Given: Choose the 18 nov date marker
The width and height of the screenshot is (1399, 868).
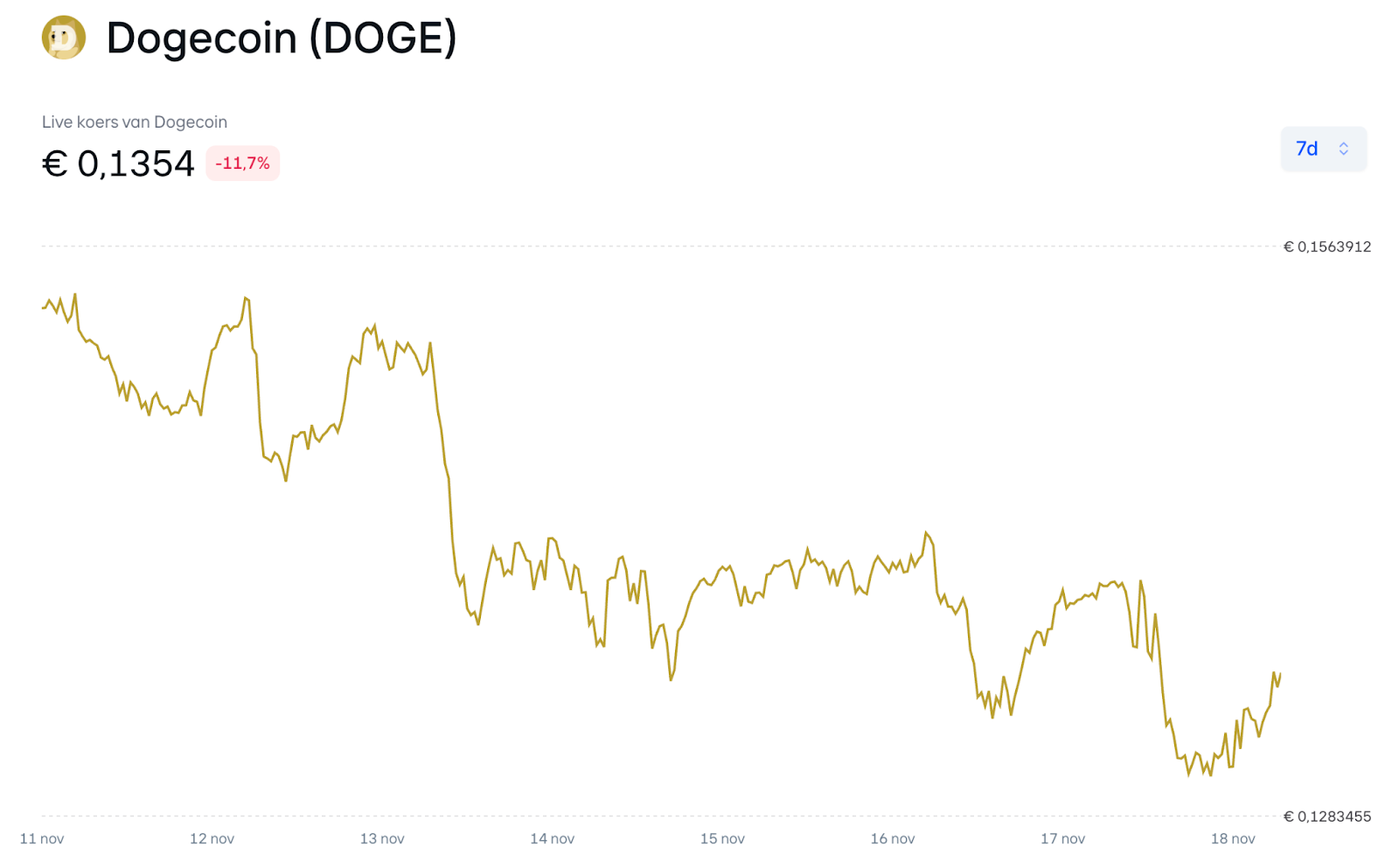Looking at the screenshot, I should [1232, 839].
